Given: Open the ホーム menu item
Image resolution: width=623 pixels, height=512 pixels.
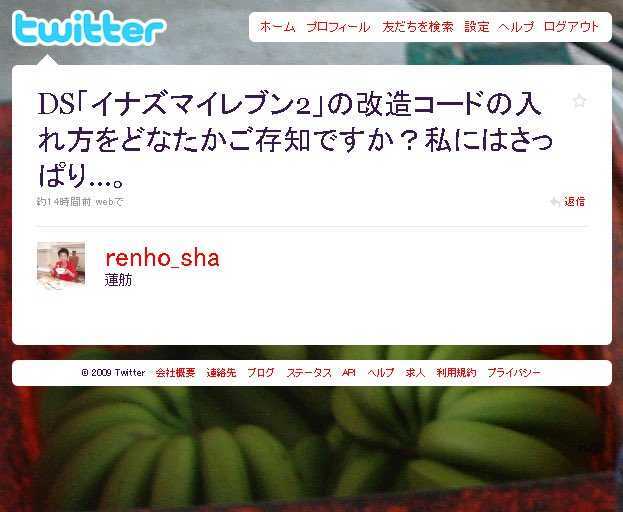Looking at the screenshot, I should pyautogui.click(x=277, y=27).
